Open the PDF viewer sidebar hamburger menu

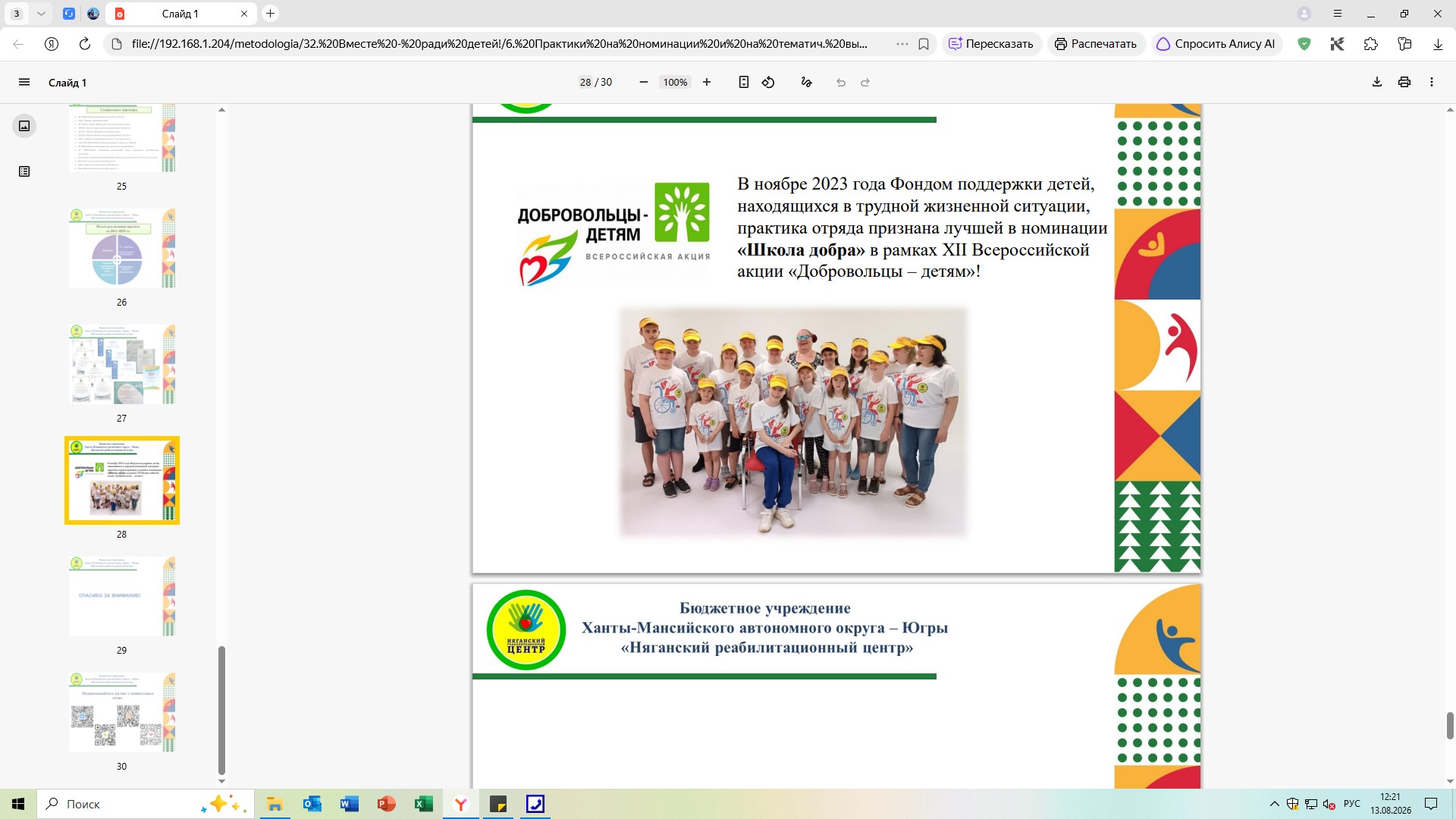point(24,82)
